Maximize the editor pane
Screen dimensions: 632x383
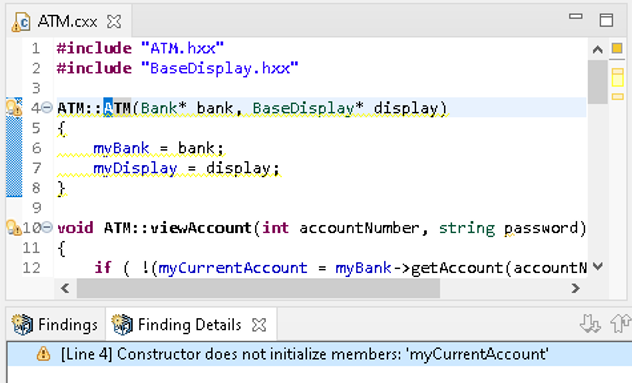606,20
